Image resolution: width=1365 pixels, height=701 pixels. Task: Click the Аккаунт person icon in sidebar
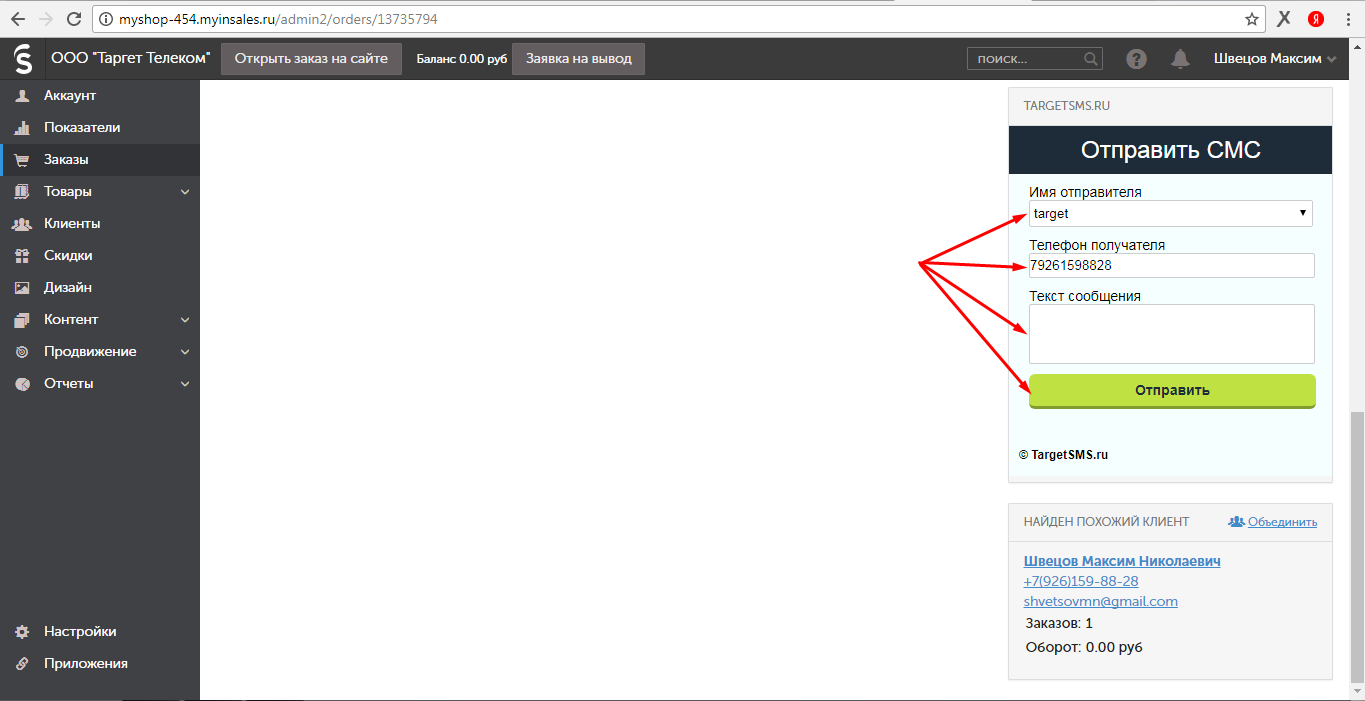point(22,96)
